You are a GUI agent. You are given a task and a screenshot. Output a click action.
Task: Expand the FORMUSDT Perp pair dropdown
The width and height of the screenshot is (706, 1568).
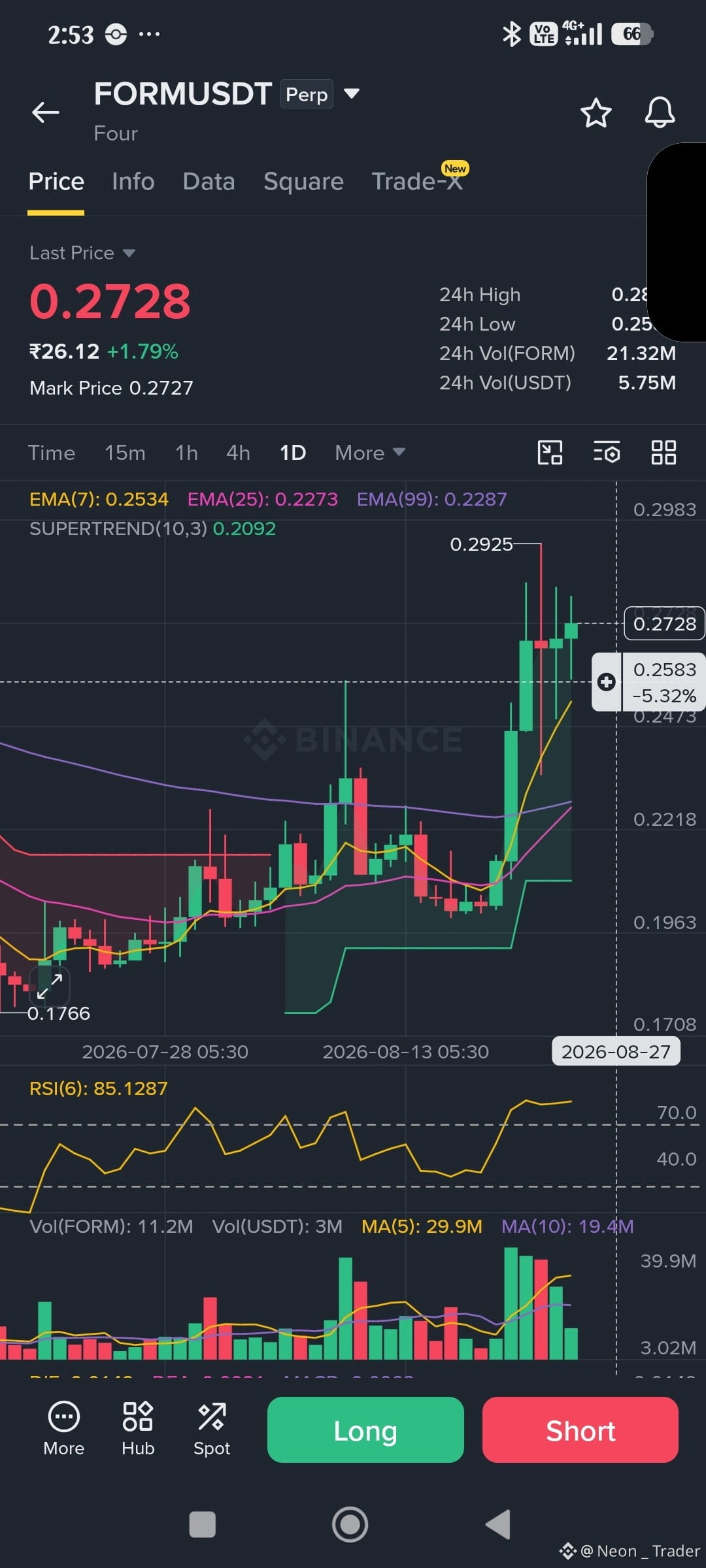click(352, 93)
